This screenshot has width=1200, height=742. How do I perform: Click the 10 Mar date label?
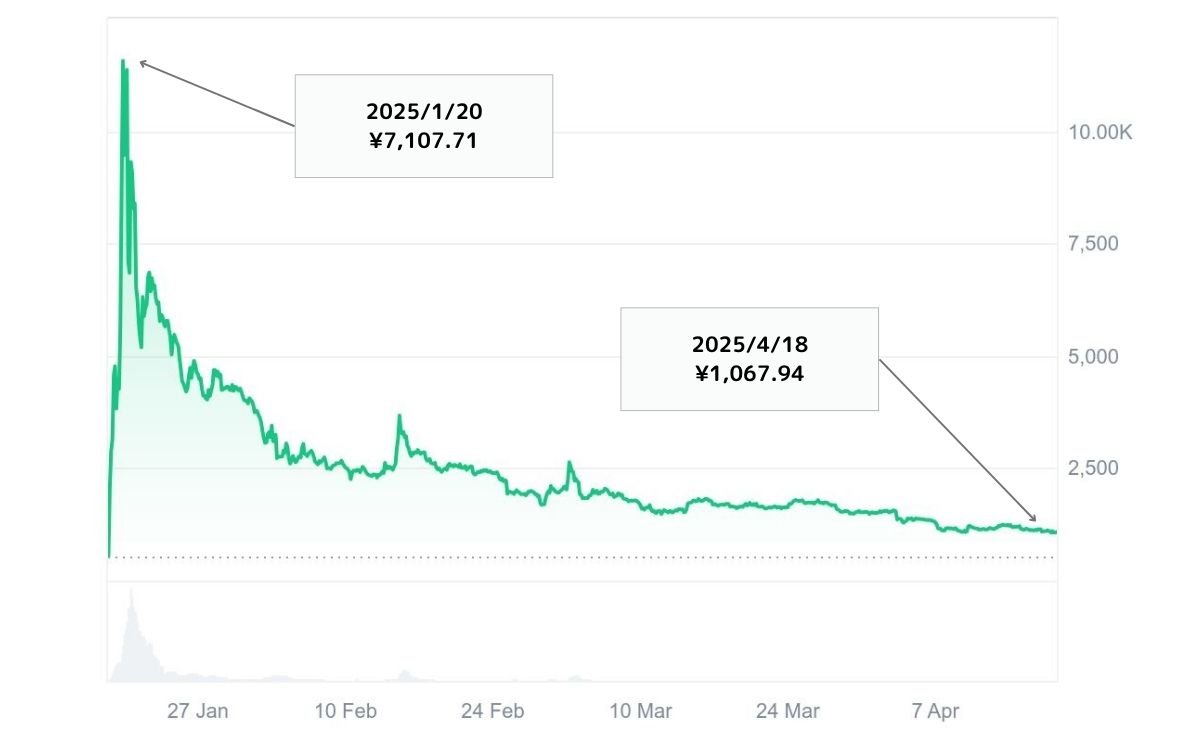click(640, 711)
